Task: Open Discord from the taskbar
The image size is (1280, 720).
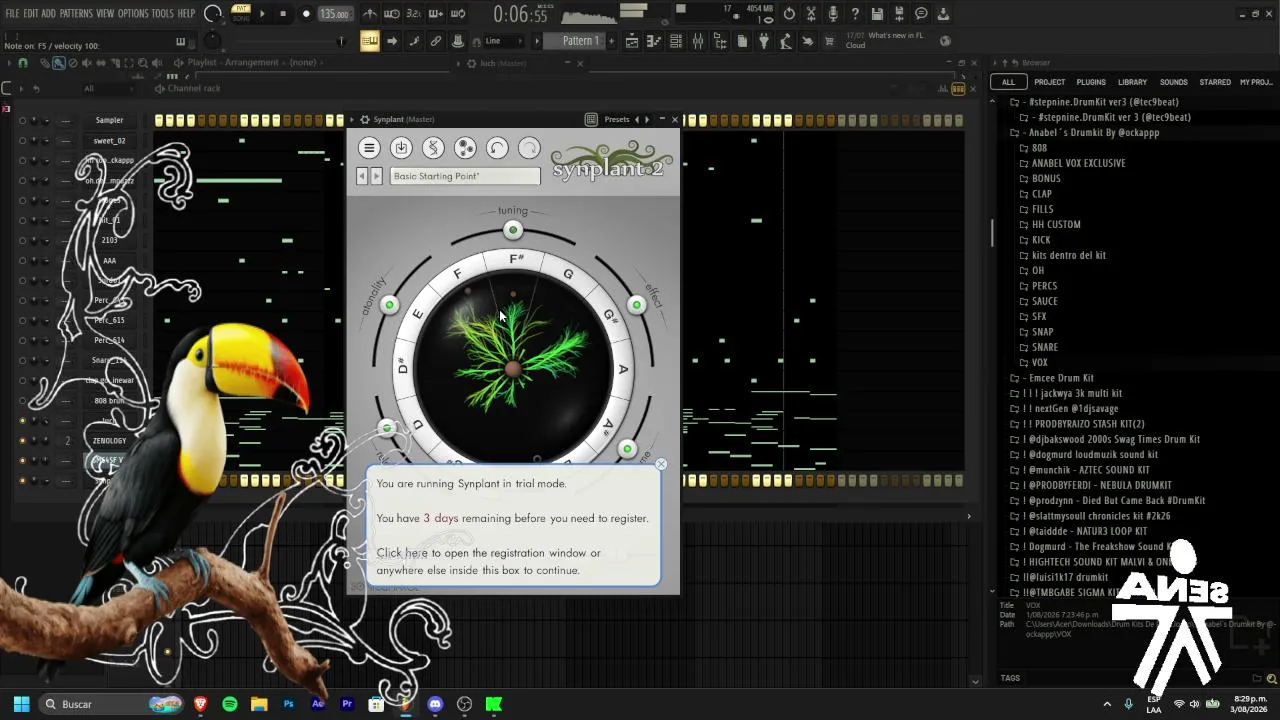Action: click(x=435, y=704)
